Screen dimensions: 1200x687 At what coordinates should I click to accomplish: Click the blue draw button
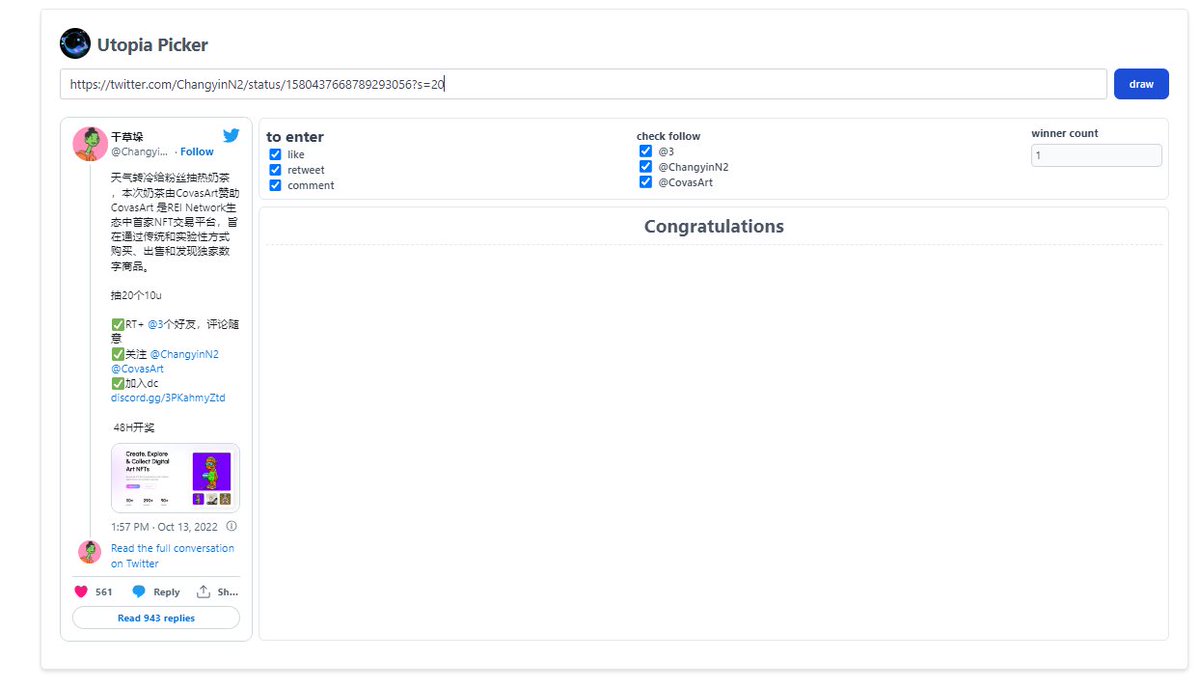(x=1141, y=84)
